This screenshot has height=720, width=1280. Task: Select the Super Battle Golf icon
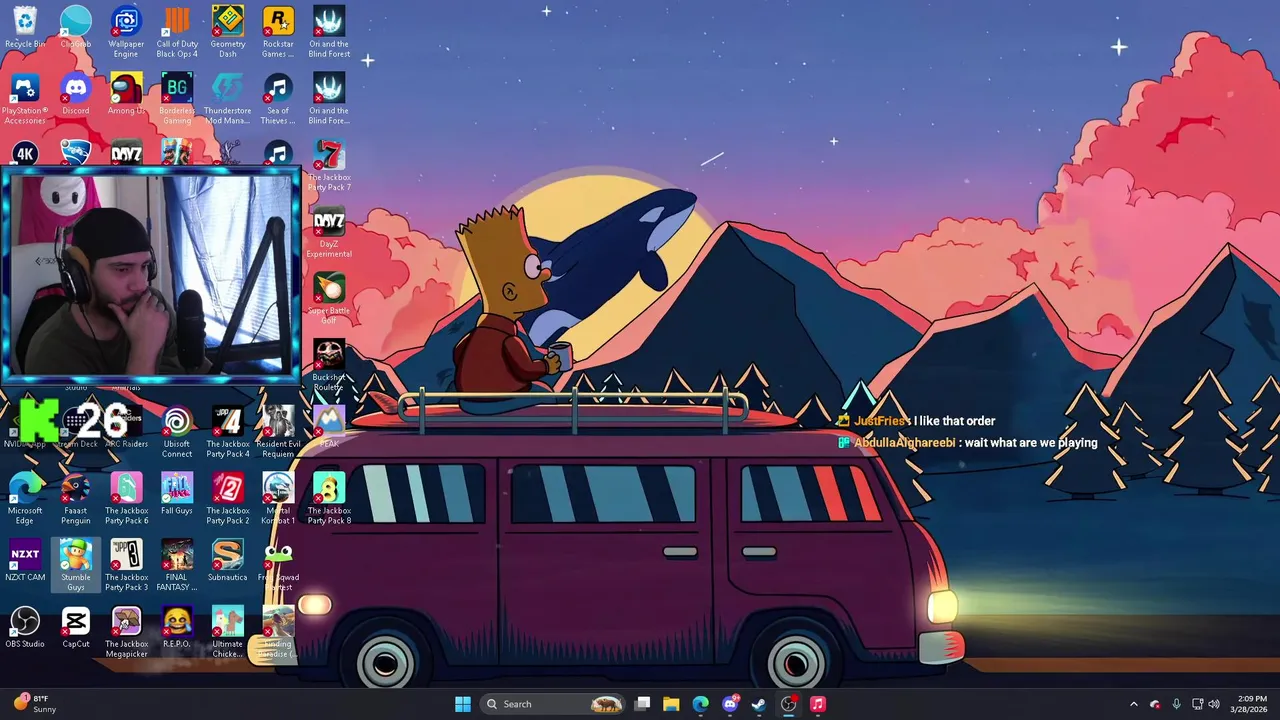pyautogui.click(x=329, y=299)
